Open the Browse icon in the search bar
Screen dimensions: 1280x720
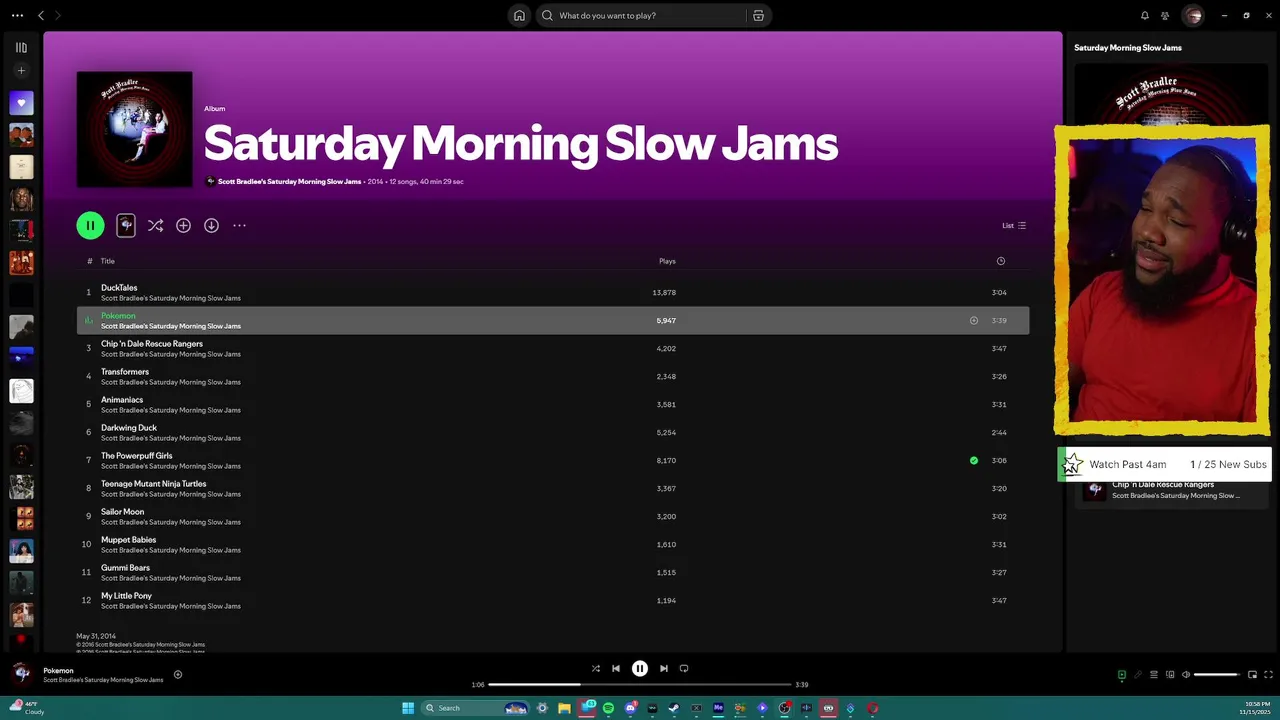pos(758,15)
